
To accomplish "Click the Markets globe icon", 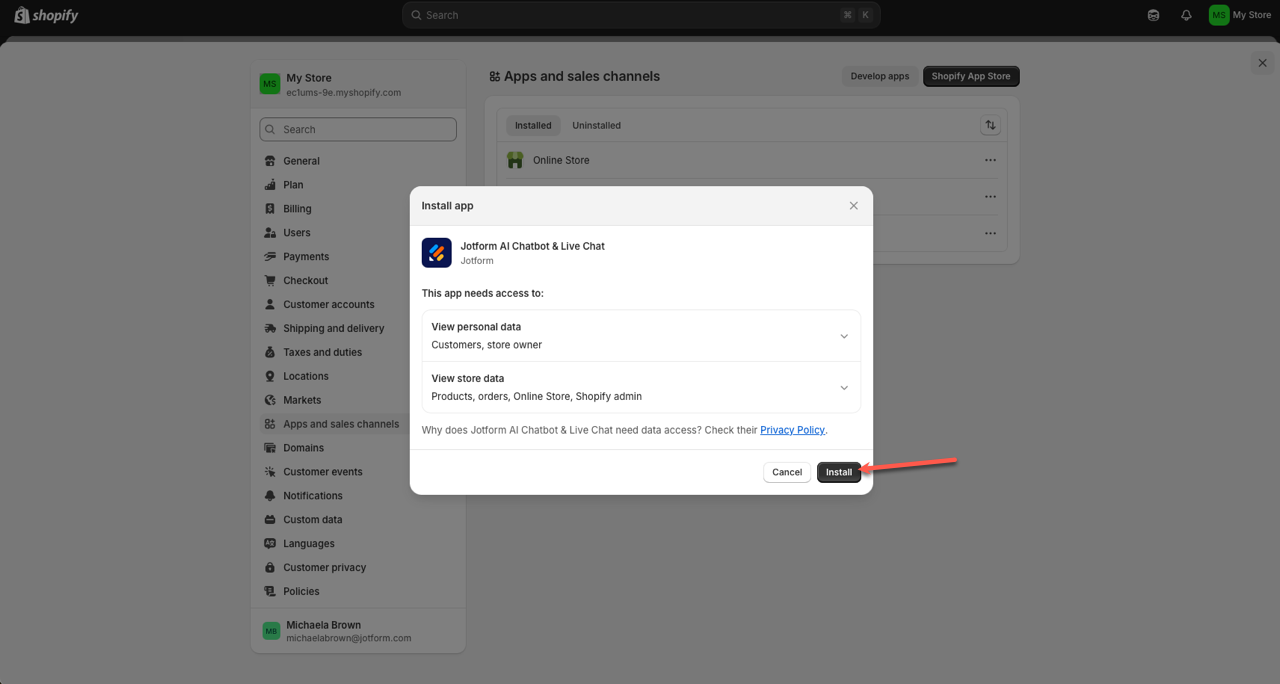I will click(270, 401).
